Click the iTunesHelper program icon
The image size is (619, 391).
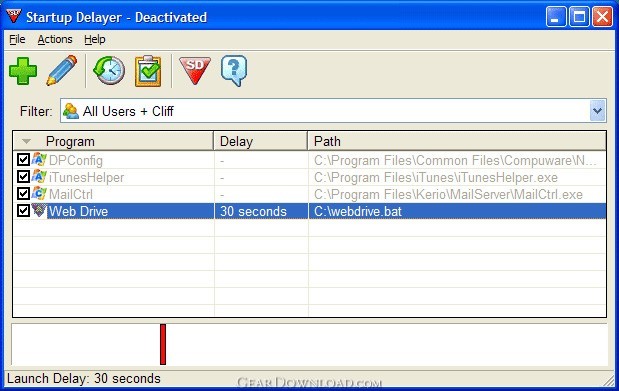tap(39, 177)
